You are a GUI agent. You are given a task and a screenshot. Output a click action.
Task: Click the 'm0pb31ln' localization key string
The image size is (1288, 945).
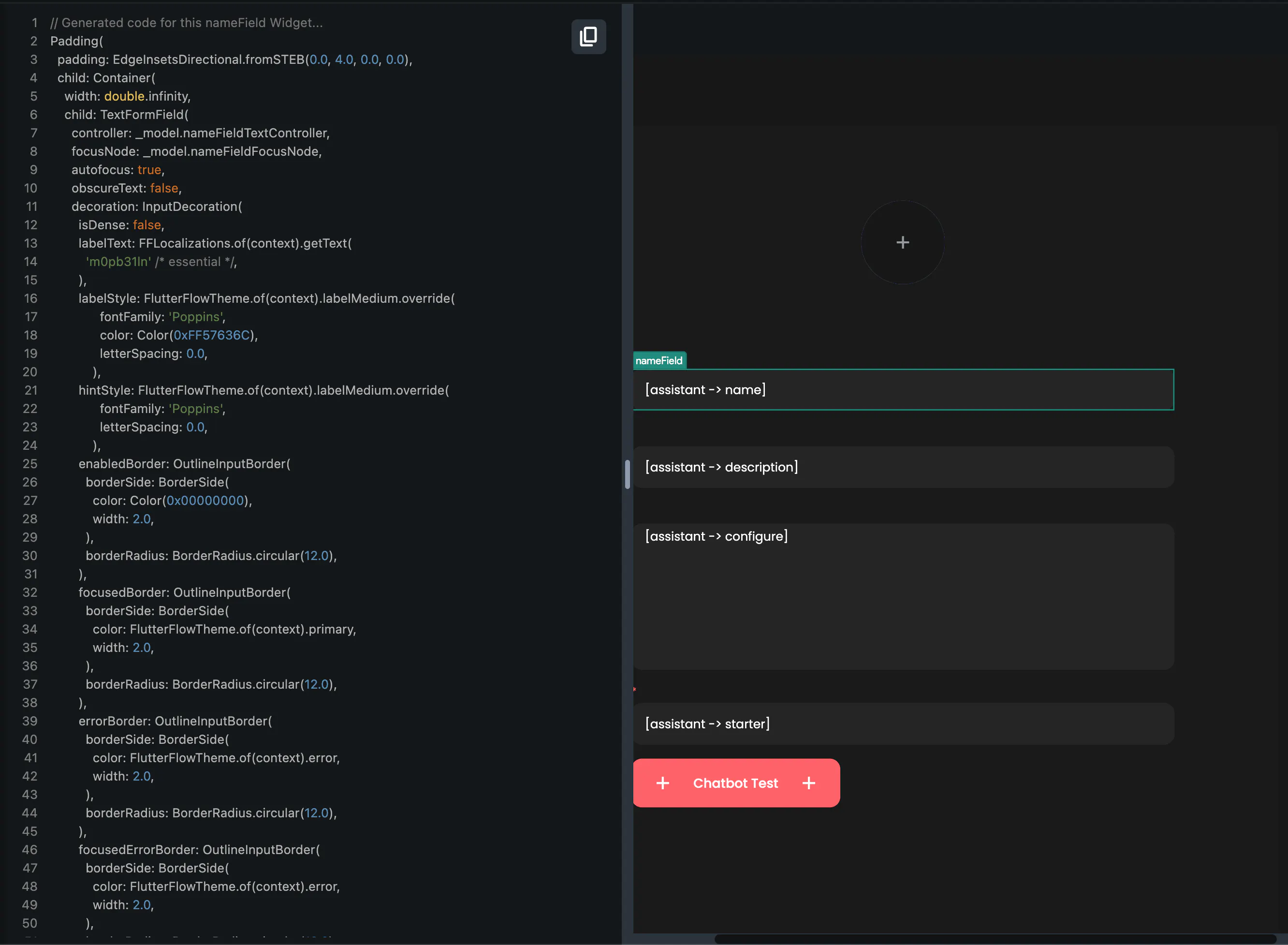tap(118, 262)
